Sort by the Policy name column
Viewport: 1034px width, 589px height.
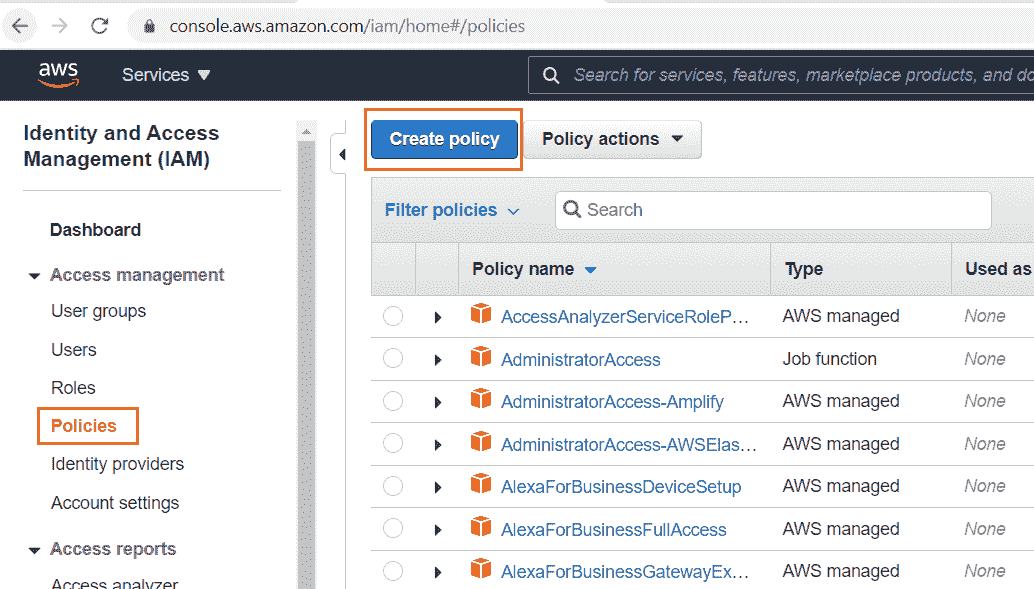534,269
